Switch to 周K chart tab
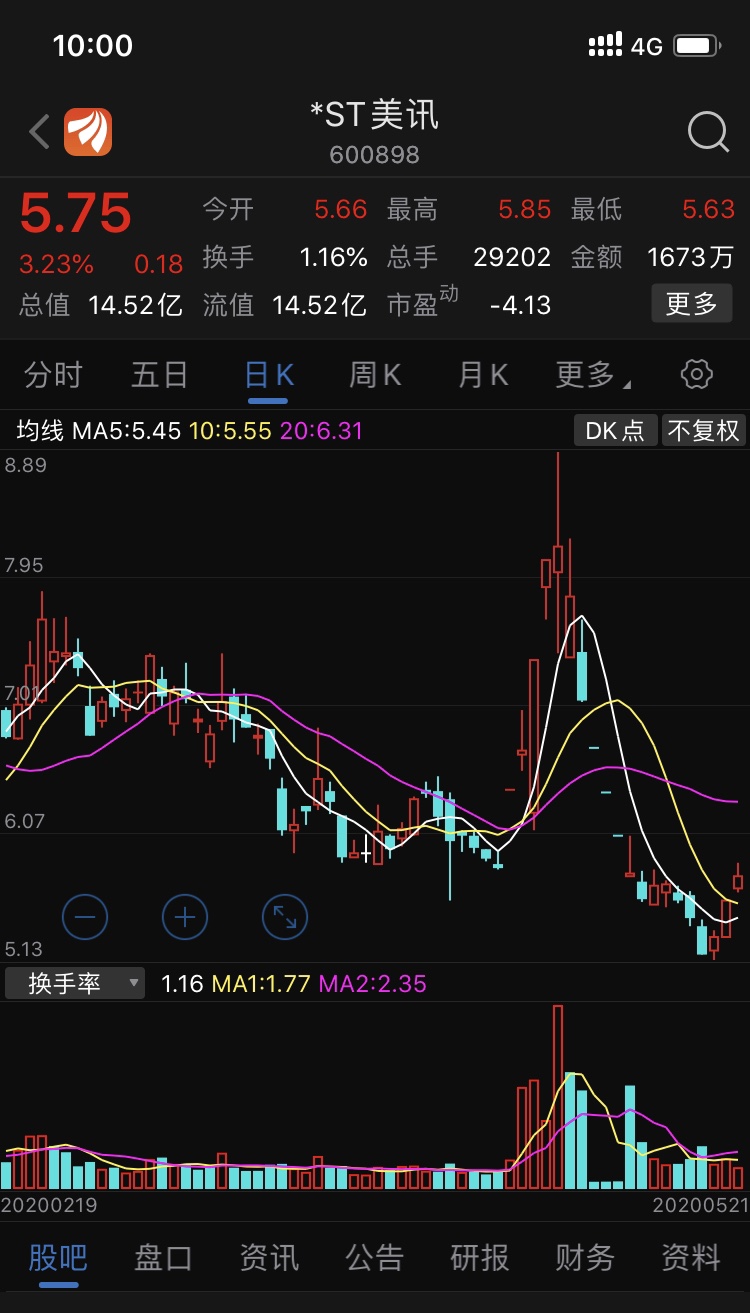Screen dimensions: 750x1313 (375, 375)
